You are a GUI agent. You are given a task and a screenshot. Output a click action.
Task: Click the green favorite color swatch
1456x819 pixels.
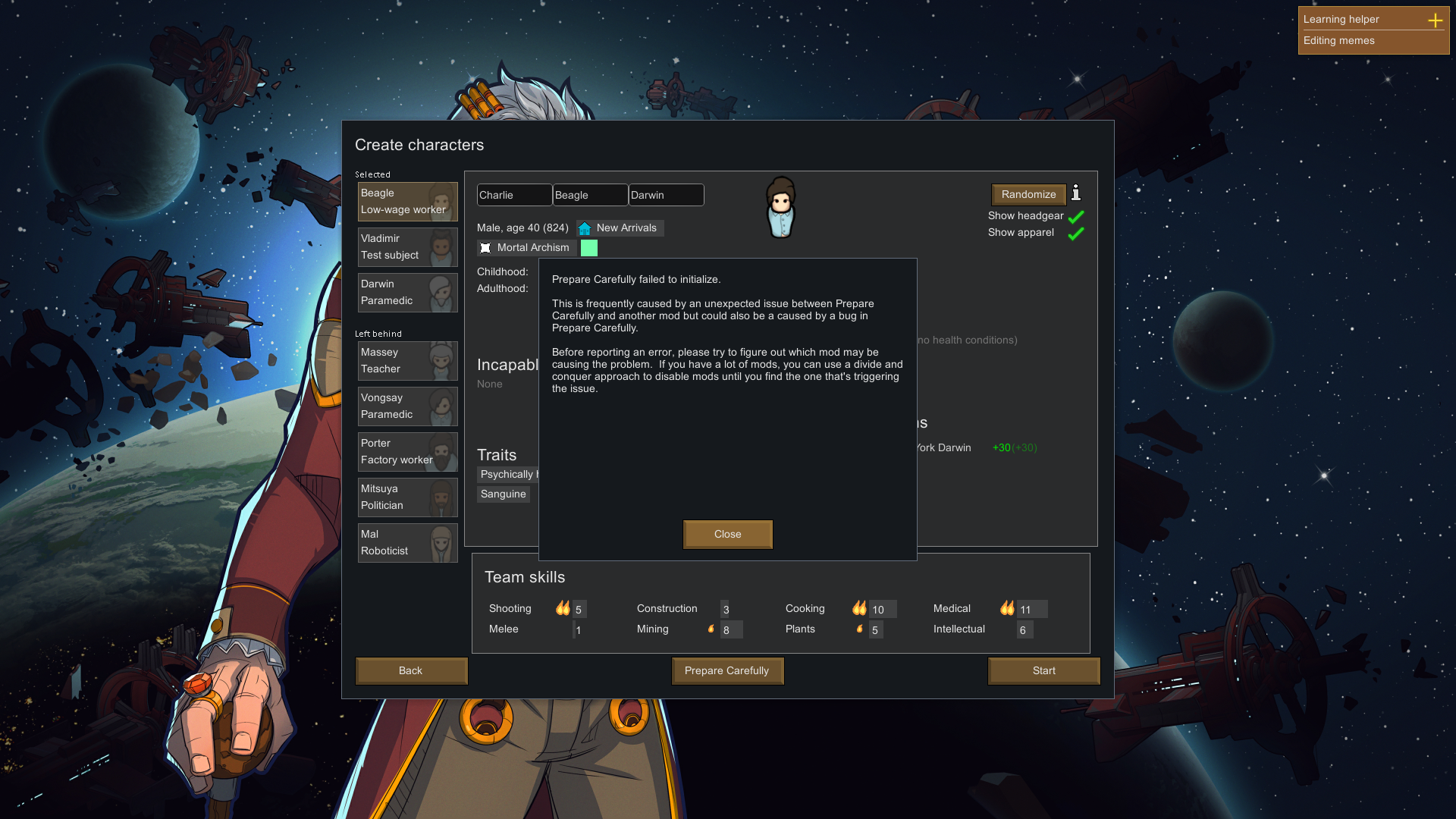tap(589, 247)
